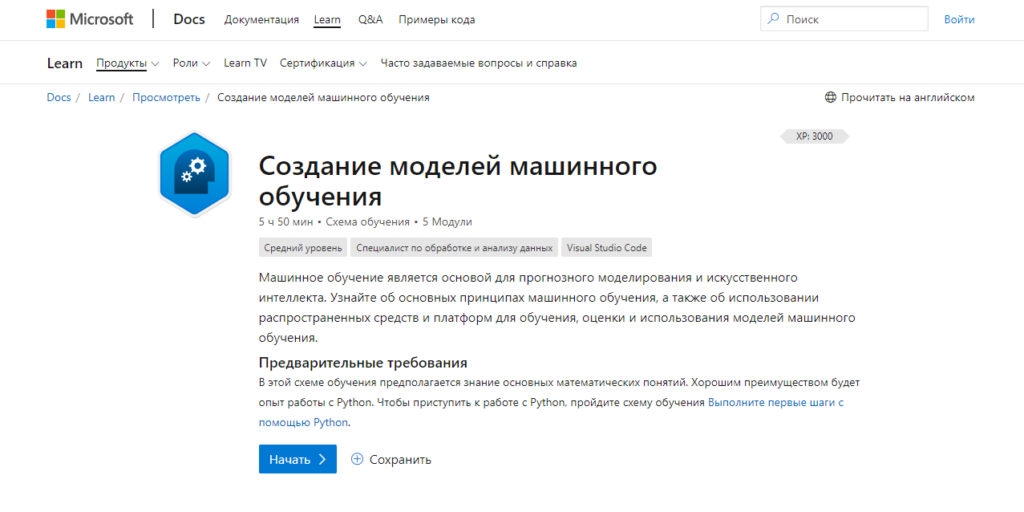Click the plus circle Save icon
This screenshot has height=512, width=1024.
click(357, 459)
